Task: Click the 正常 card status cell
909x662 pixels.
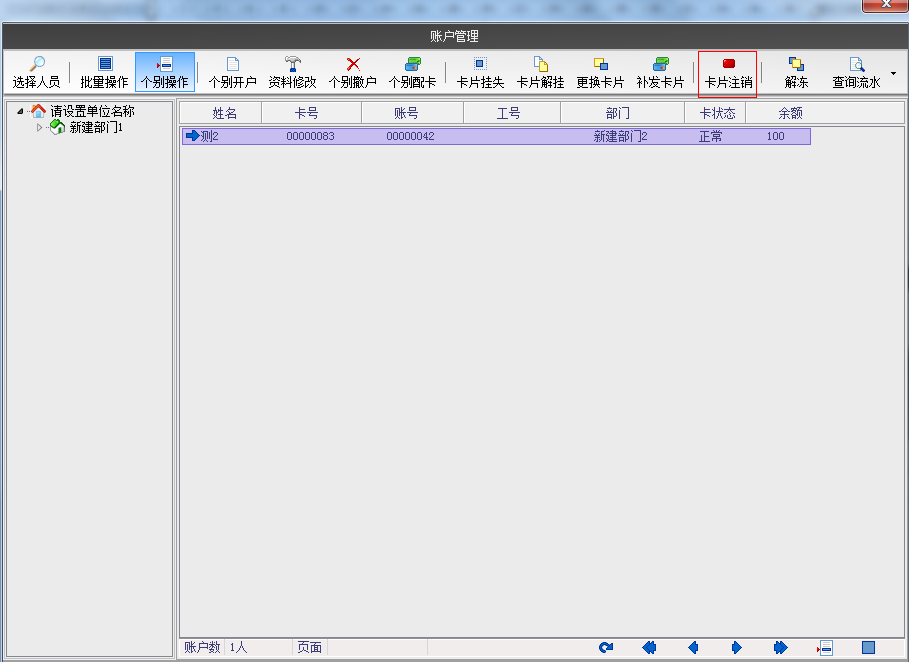Action: pyautogui.click(x=711, y=136)
